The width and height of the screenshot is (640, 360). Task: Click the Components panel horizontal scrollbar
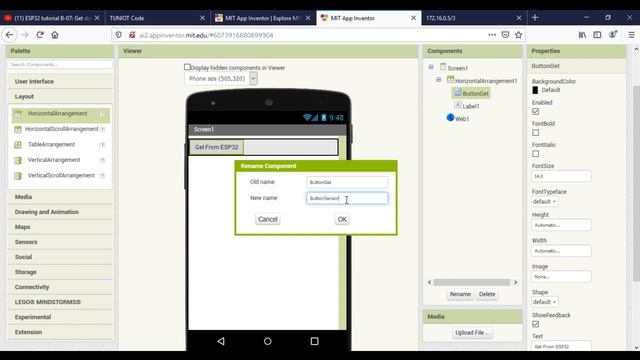pos(472,282)
